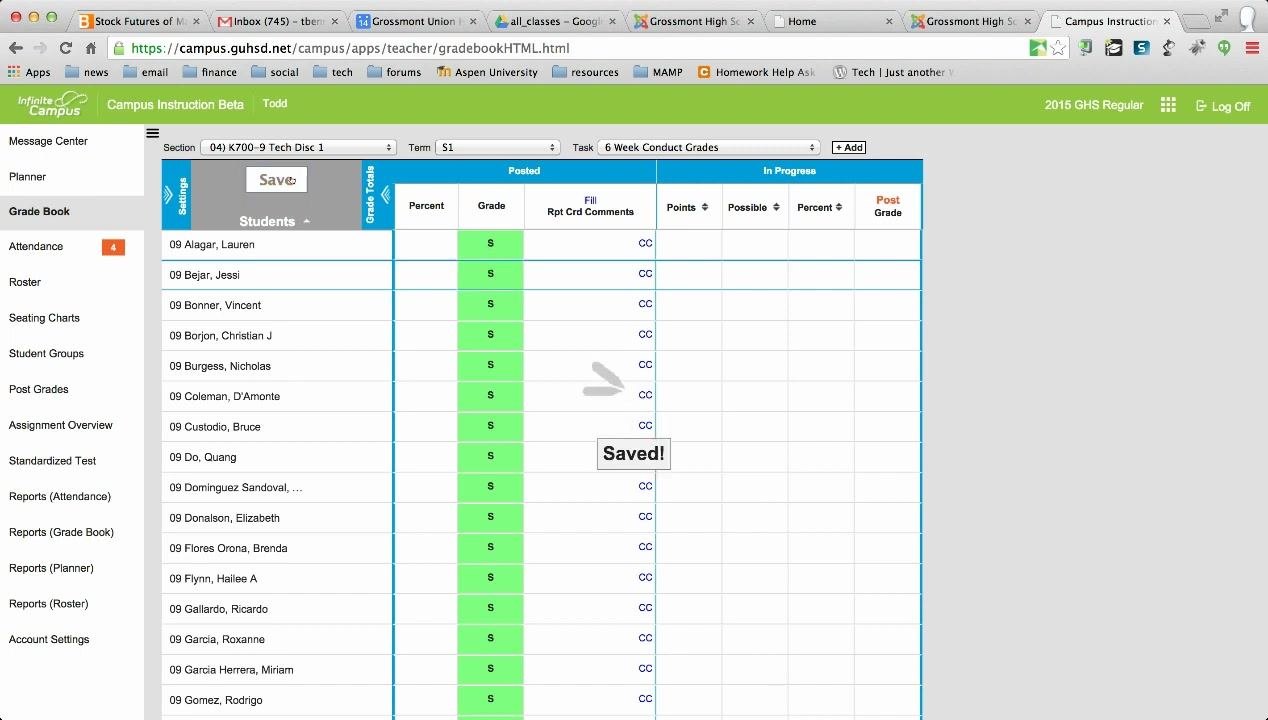Click the Save button
Screen dimensions: 1268x720
tap(276, 180)
